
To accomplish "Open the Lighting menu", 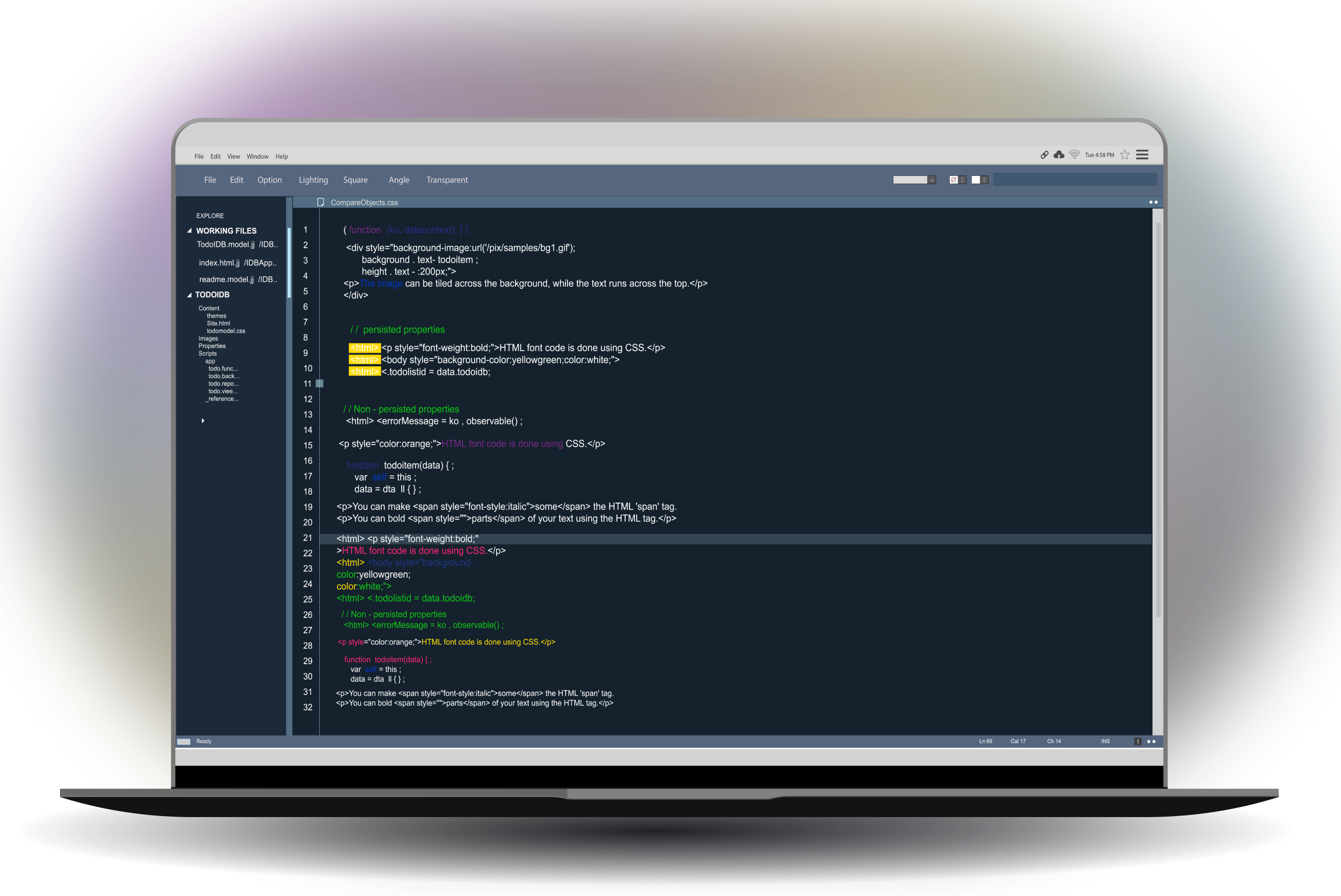I will tap(313, 180).
